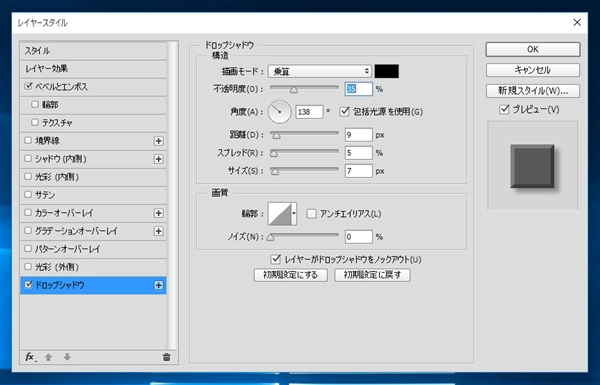Viewport: 600px width, 385px height.
Task: Uncheck the ベベルとエンボス checkbox
Action: [28, 86]
